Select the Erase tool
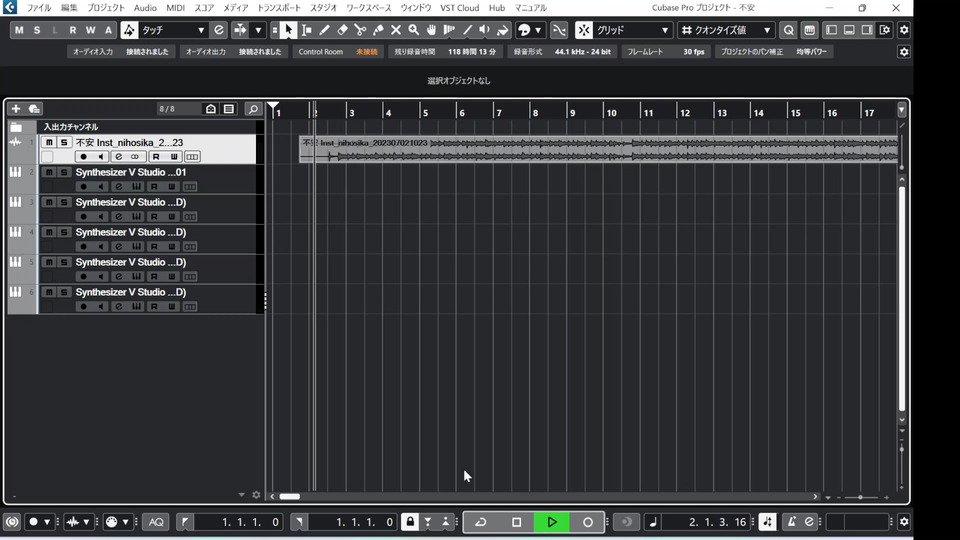 coord(342,30)
